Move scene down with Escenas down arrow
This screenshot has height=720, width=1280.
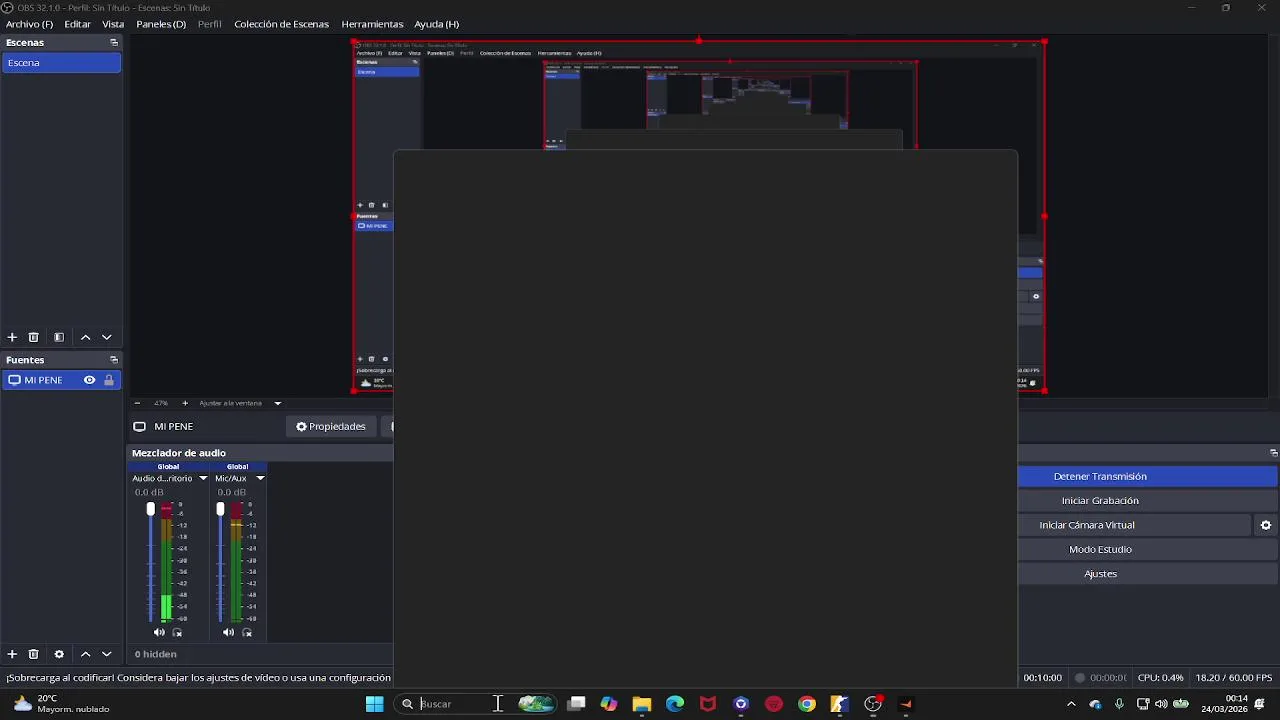(x=107, y=338)
